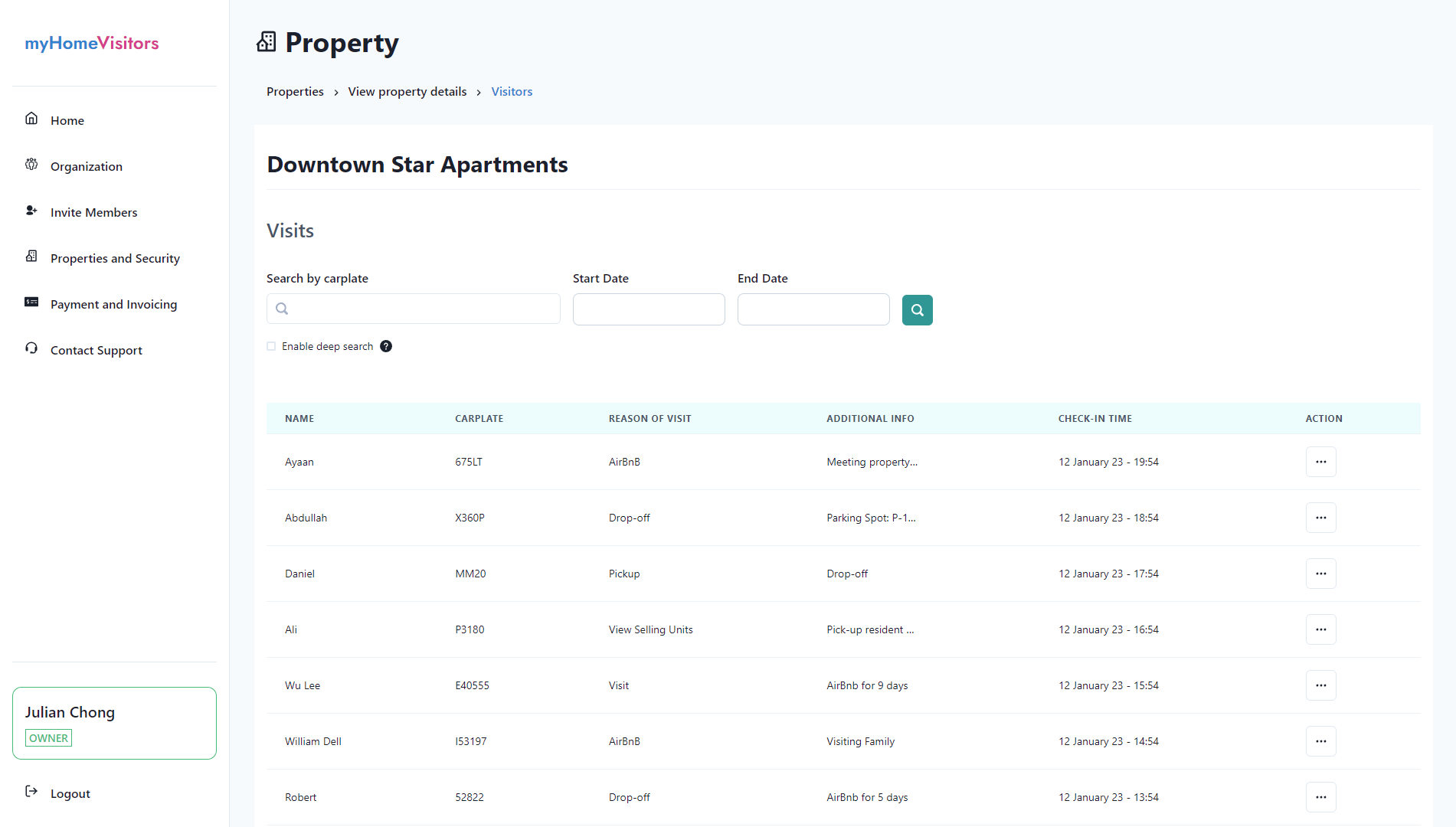Select the Visitors breadcrumb tab

point(512,91)
